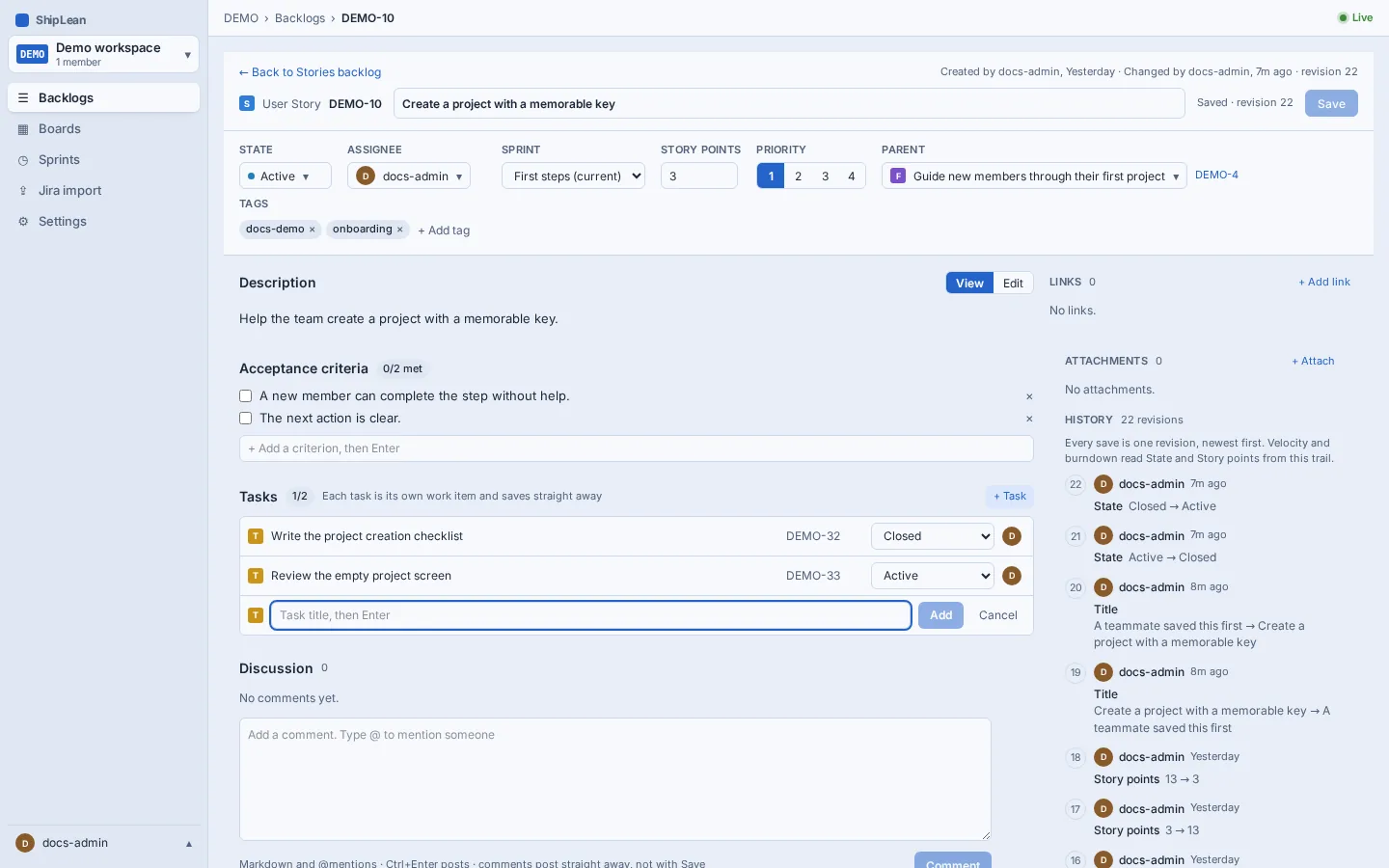Screen dimensions: 1389x868
Task: Click the Boards grid icon in sidebar
Action: tap(23, 129)
